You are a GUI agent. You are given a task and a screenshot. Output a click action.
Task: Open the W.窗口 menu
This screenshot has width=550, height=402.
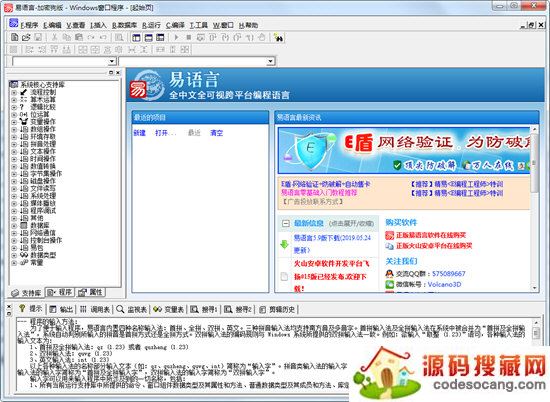[223, 25]
